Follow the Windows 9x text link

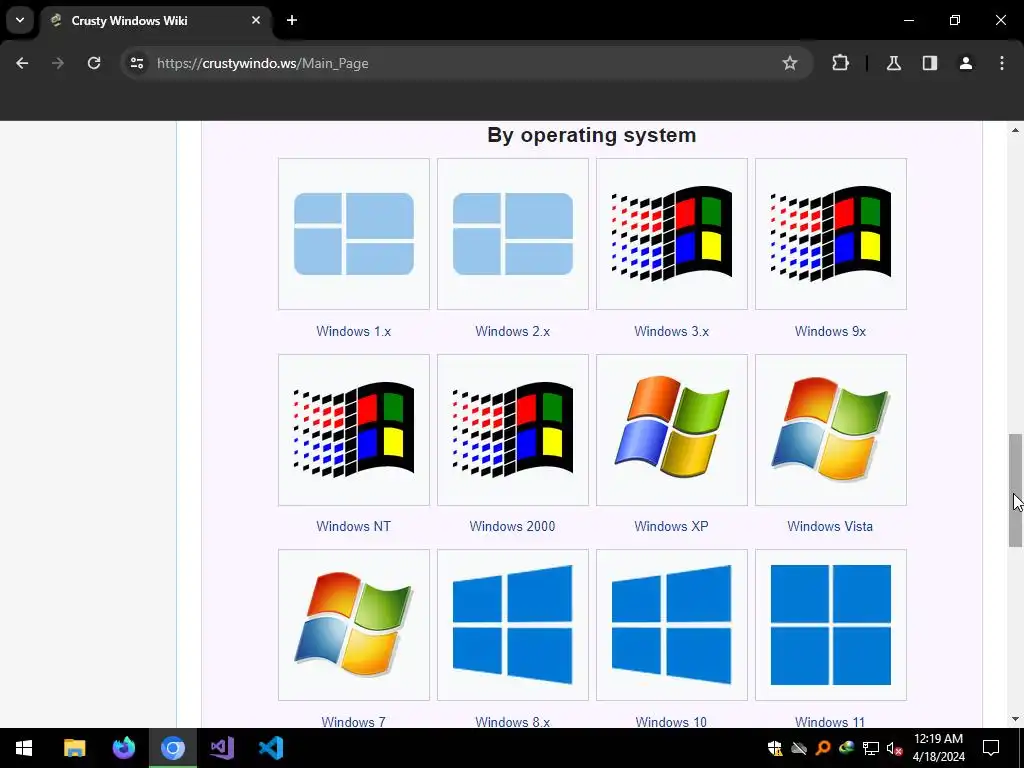[x=830, y=331]
